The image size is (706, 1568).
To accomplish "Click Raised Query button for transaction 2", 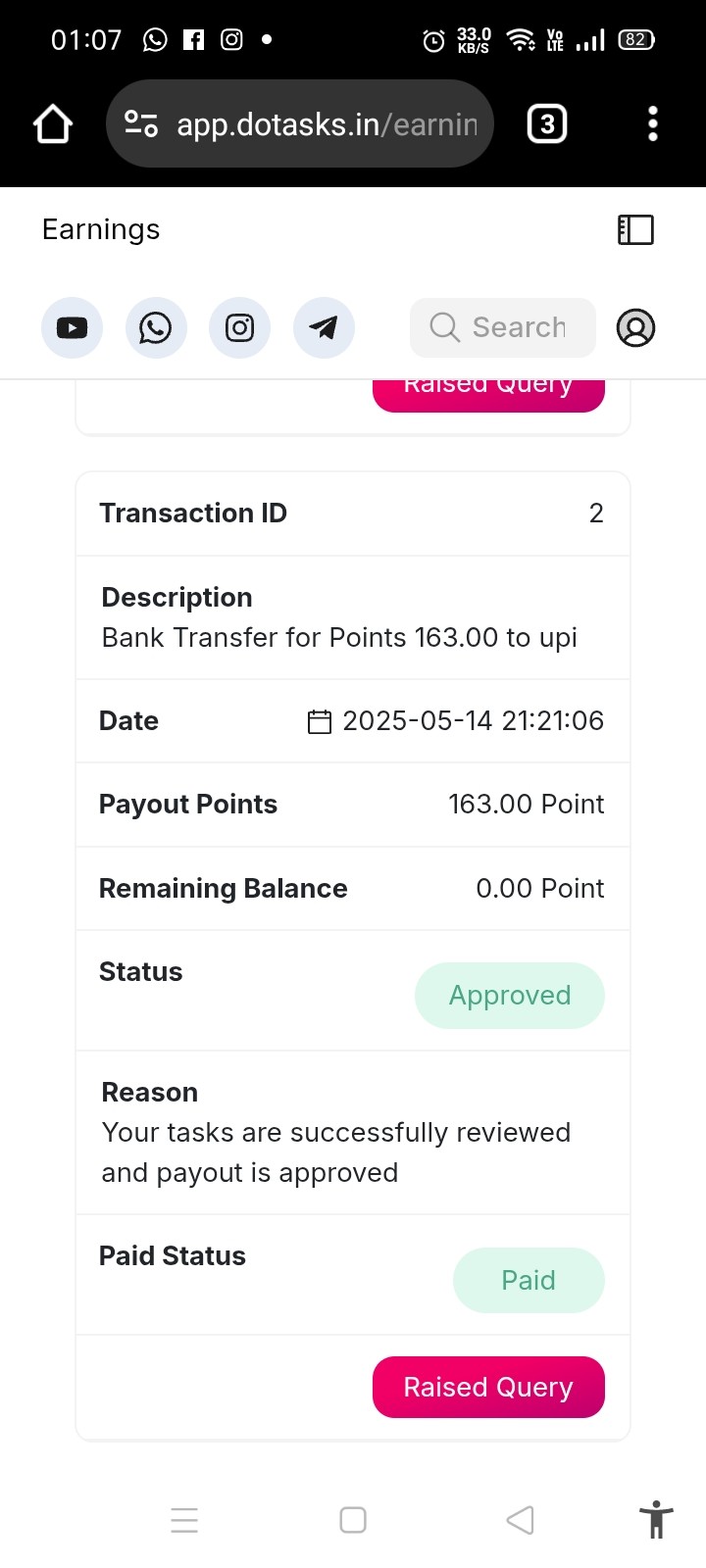I will 488,1387.
